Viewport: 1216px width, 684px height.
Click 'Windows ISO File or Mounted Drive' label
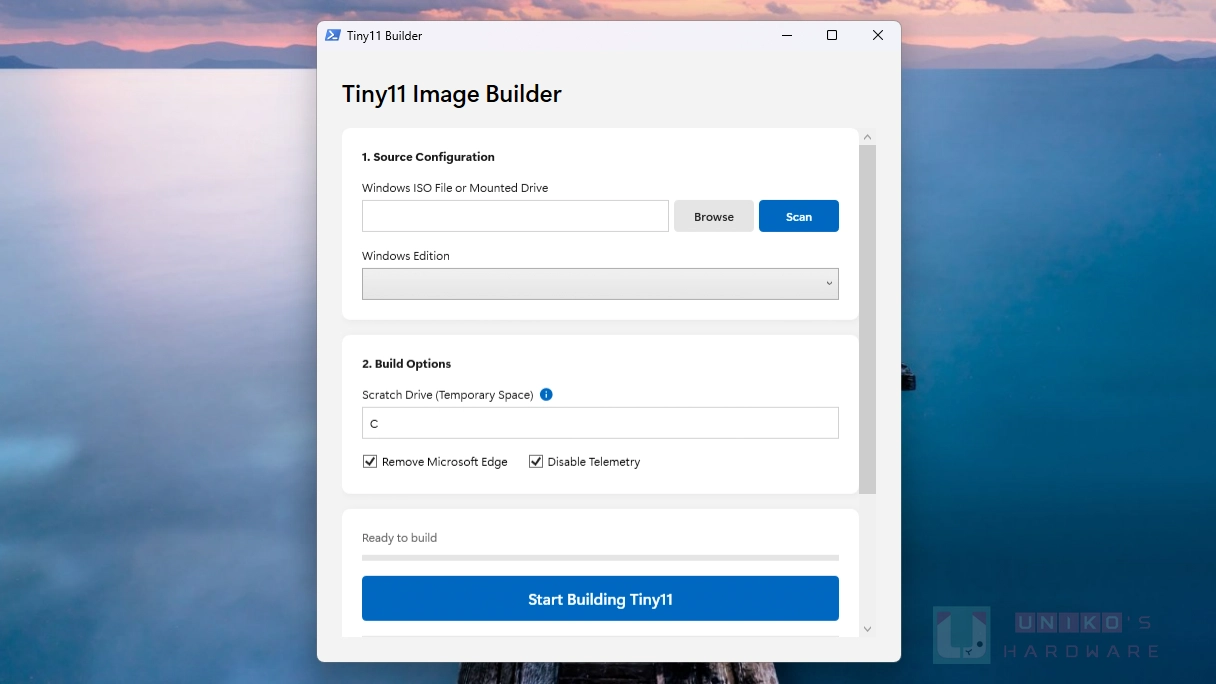coord(455,188)
